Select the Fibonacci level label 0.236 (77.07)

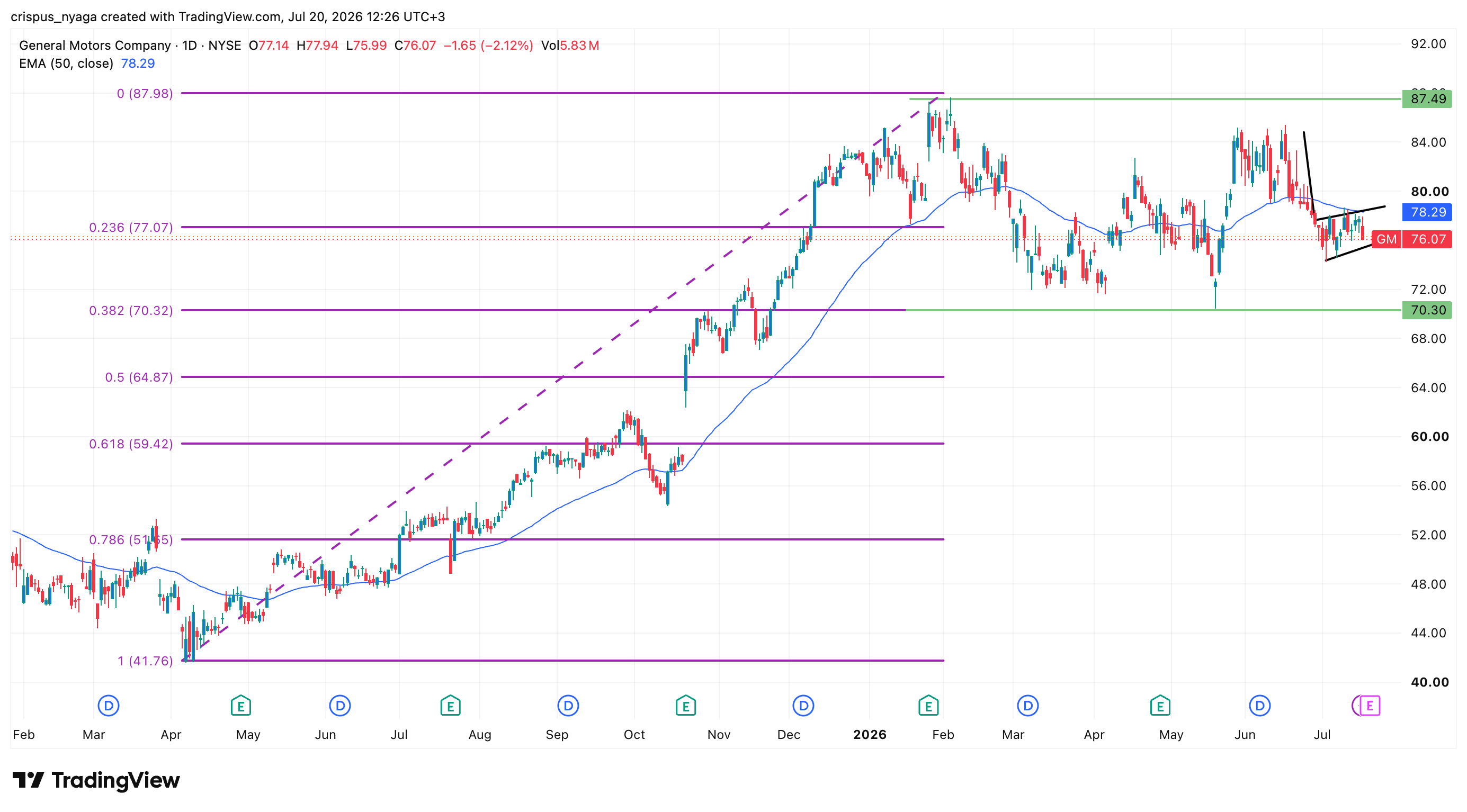[x=130, y=228]
